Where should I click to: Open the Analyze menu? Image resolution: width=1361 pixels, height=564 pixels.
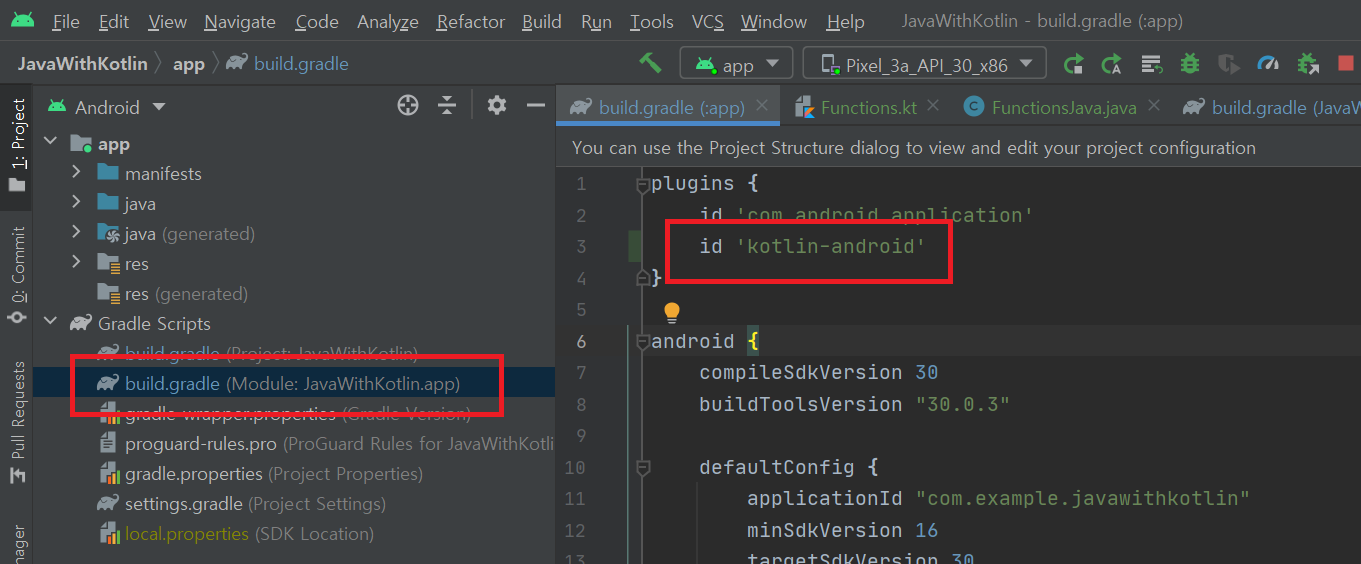(x=388, y=21)
